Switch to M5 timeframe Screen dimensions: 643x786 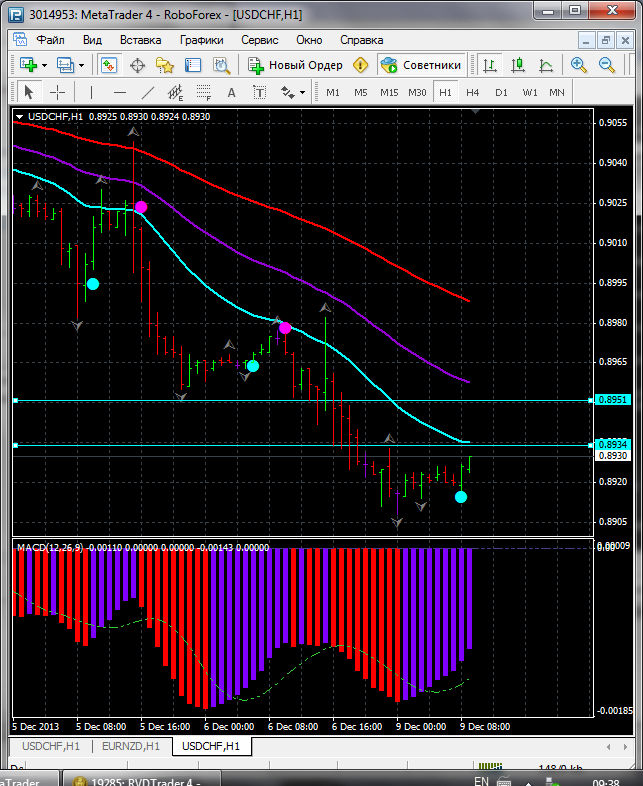(361, 93)
